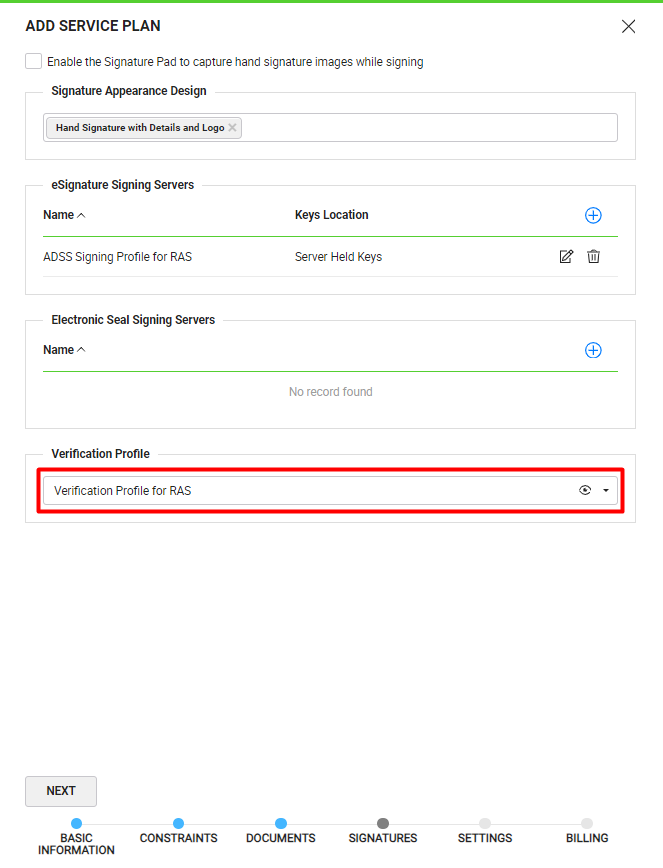Image resolution: width=663 pixels, height=868 pixels.
Task: Switch to the Settings step
Action: click(485, 824)
